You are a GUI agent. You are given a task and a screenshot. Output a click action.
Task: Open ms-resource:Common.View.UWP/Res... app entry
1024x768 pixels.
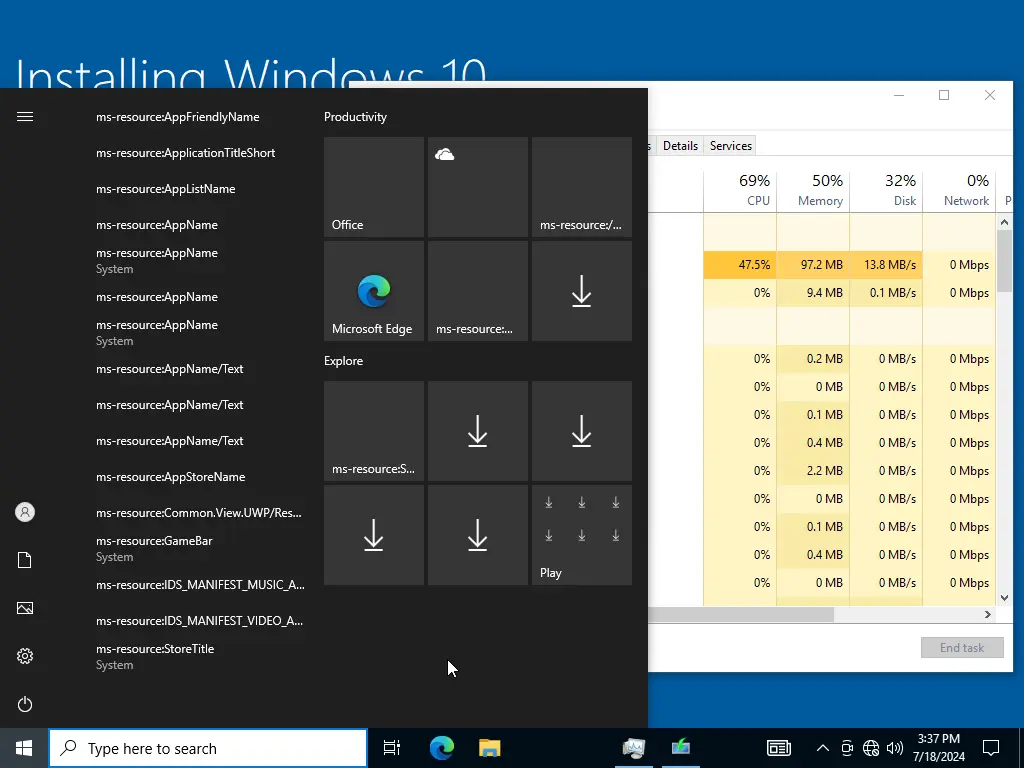click(199, 513)
